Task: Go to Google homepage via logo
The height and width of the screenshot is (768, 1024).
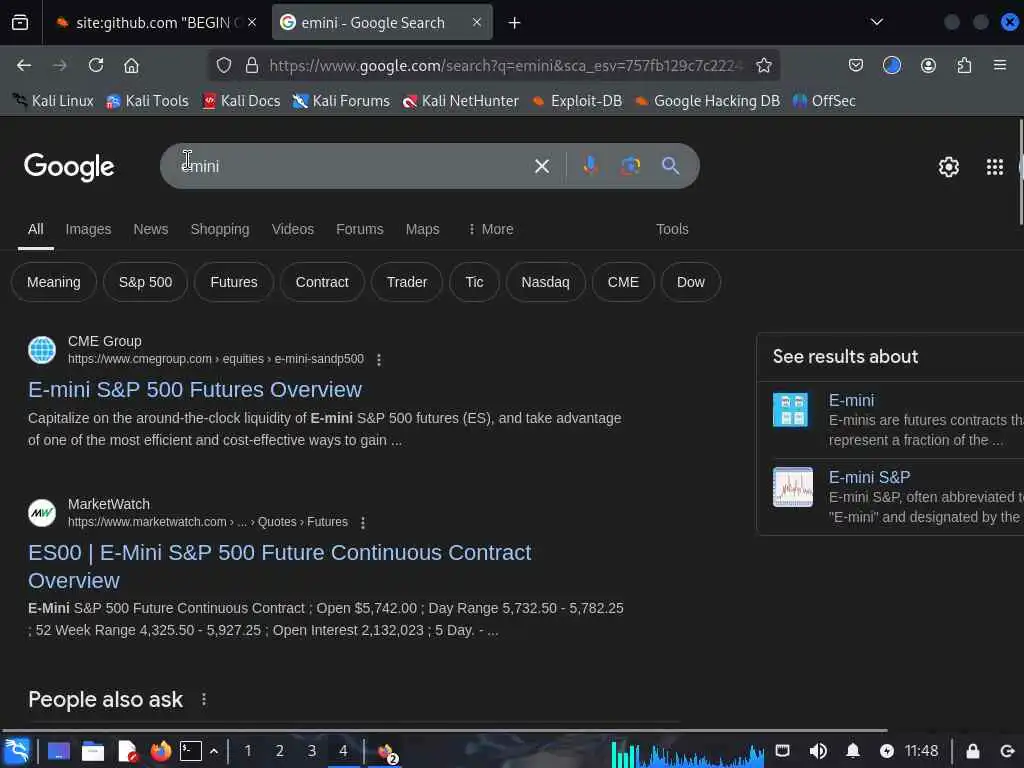Action: pos(69,167)
